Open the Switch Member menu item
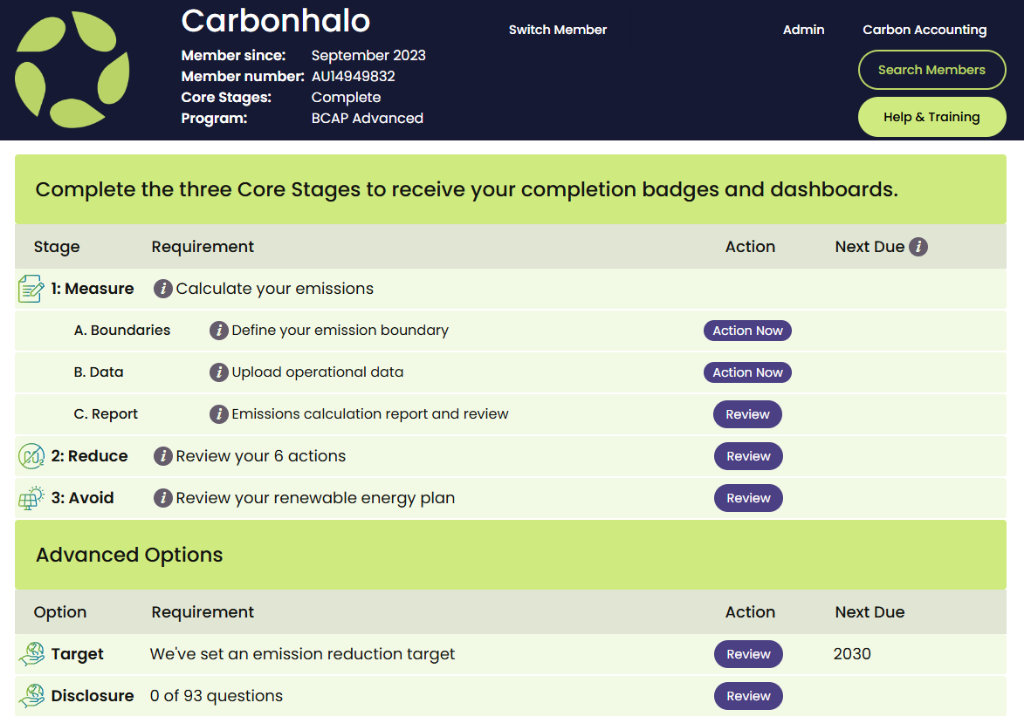 (x=557, y=30)
